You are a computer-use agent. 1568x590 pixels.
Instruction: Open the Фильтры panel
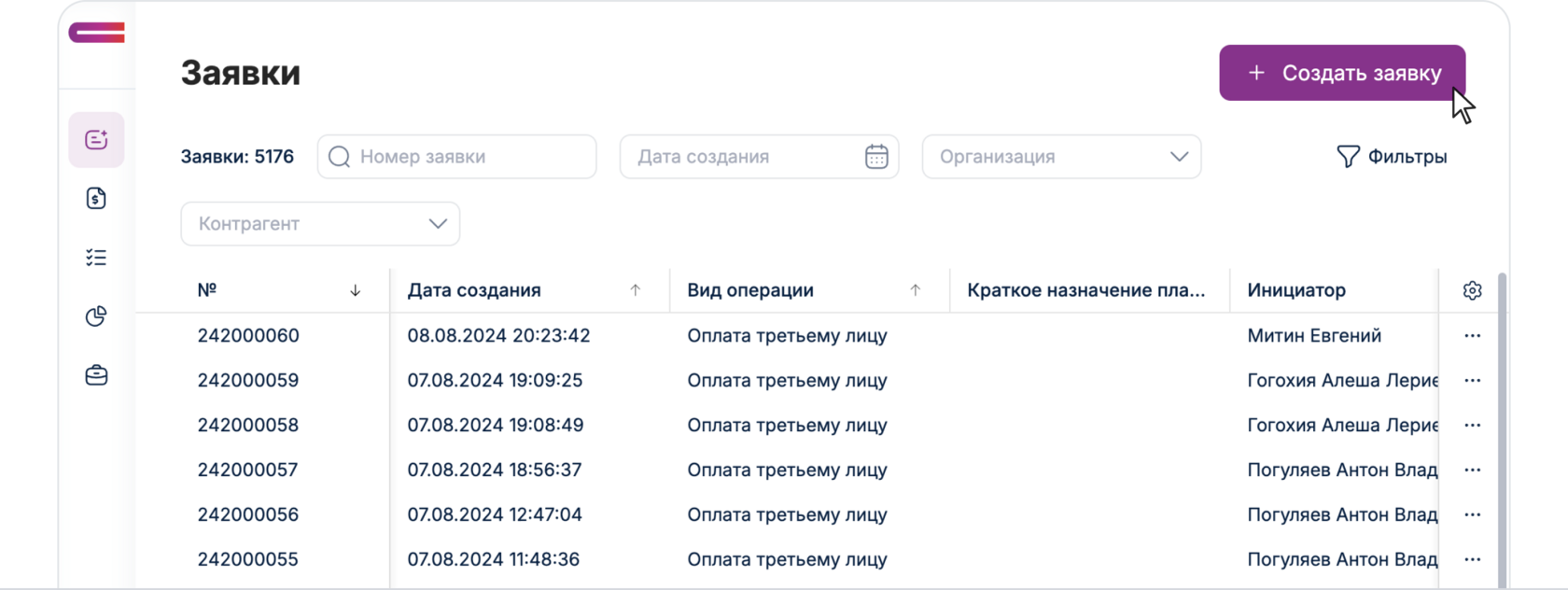1392,157
